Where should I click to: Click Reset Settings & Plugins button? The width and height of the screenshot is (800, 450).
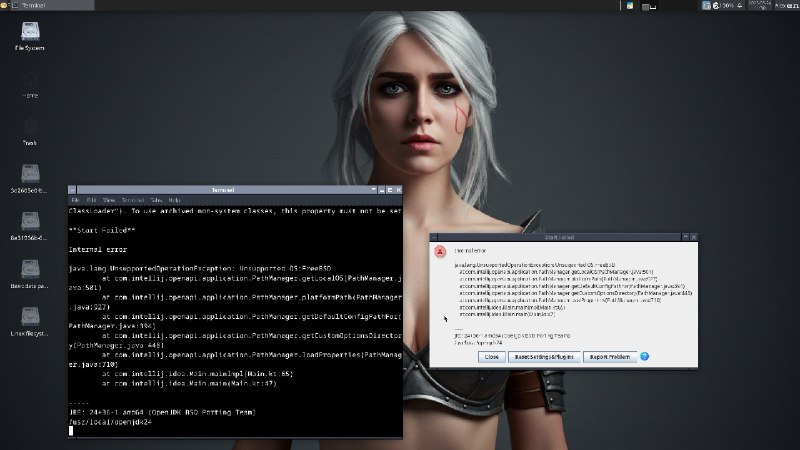[x=544, y=357]
